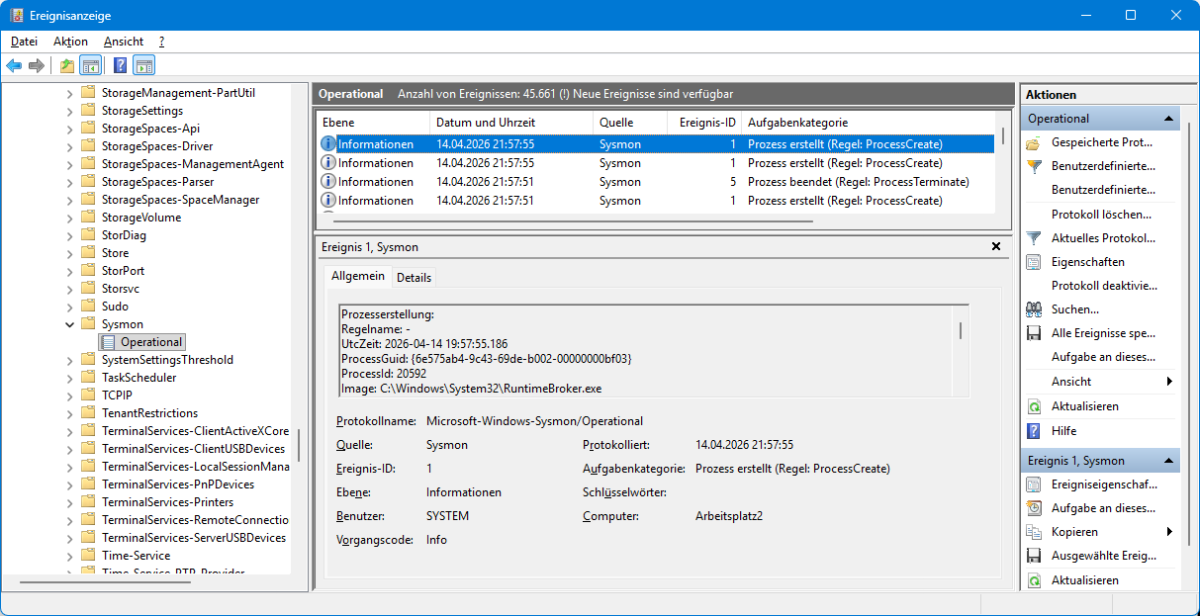
Task: Click the Benutzerdefinierte funnel icon in Aktionen
Action: (1034, 166)
